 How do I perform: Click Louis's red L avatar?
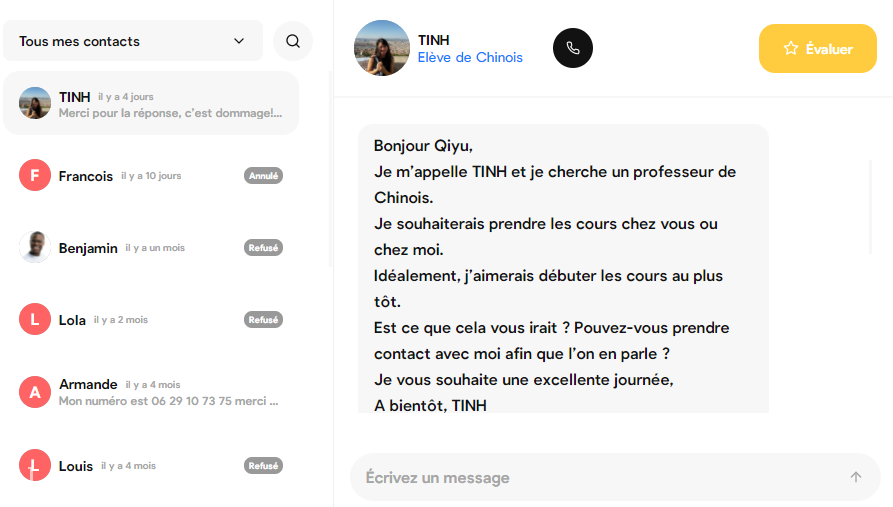[x=35, y=465]
